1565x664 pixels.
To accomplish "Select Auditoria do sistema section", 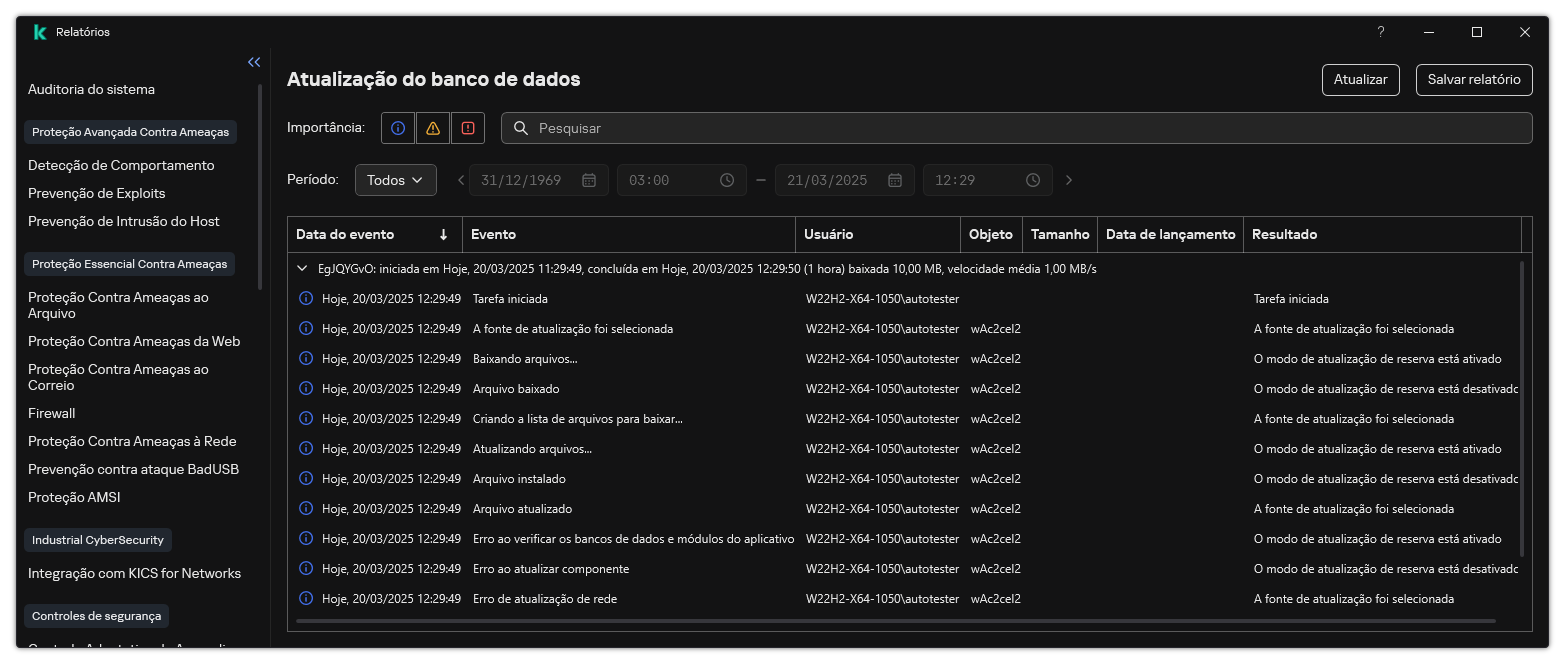I will [x=91, y=89].
